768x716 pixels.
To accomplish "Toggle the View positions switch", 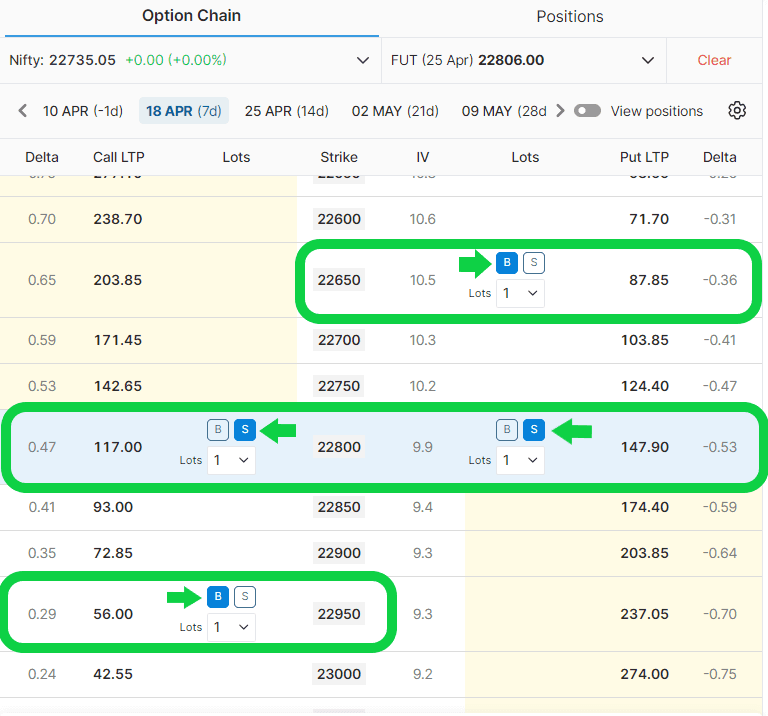I will 587,111.
